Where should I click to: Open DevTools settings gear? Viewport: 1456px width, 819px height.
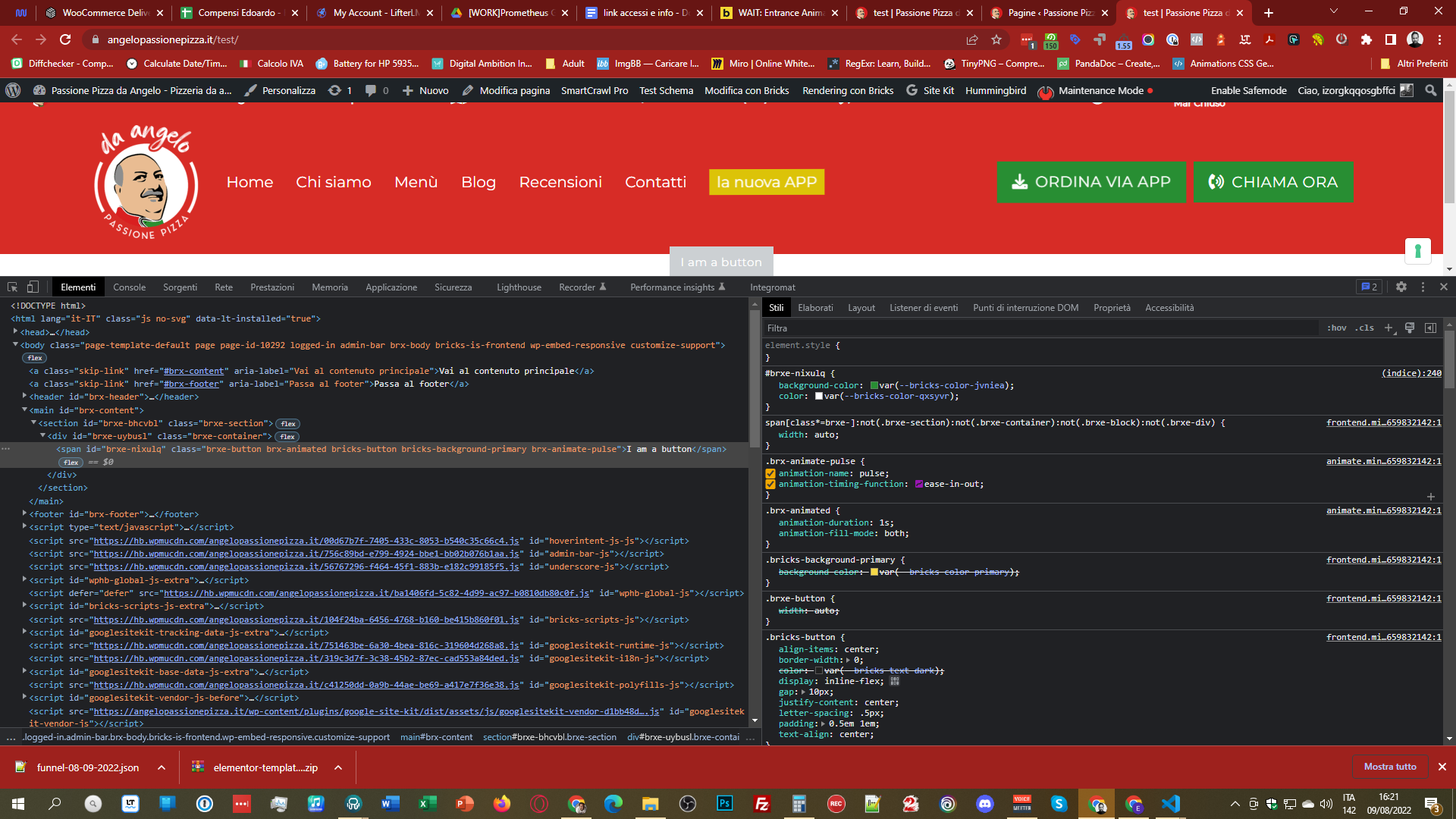point(1401,287)
